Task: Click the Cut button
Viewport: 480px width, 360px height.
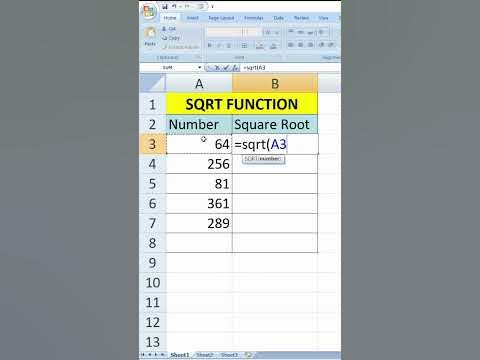Action: [169, 29]
